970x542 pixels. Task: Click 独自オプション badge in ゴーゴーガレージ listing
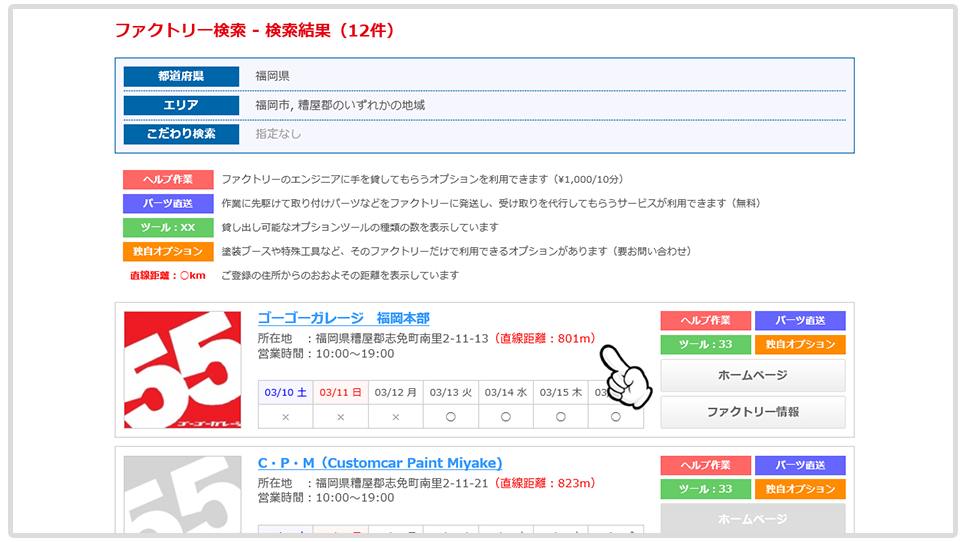click(799, 344)
